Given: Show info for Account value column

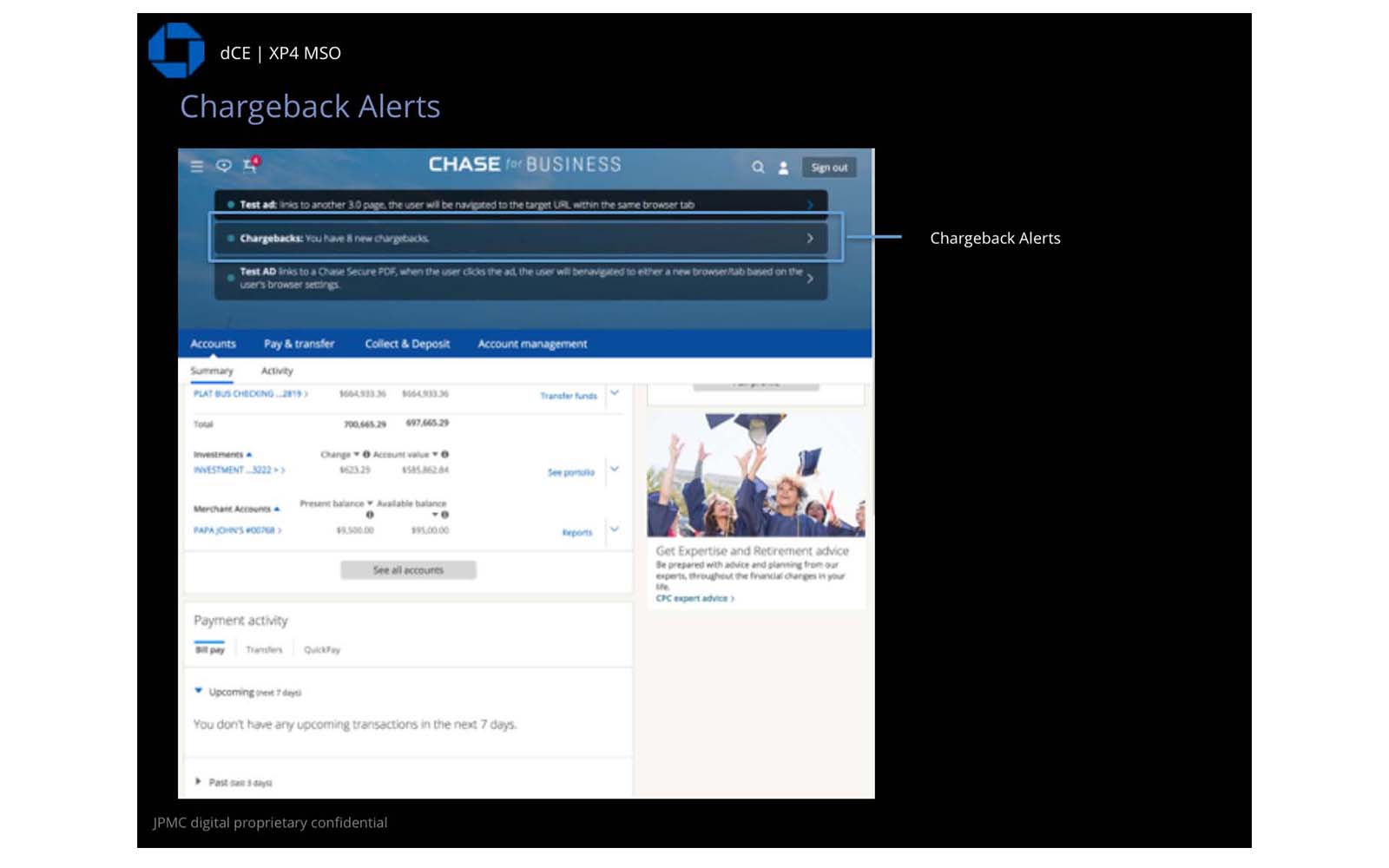Looking at the screenshot, I should click(444, 454).
